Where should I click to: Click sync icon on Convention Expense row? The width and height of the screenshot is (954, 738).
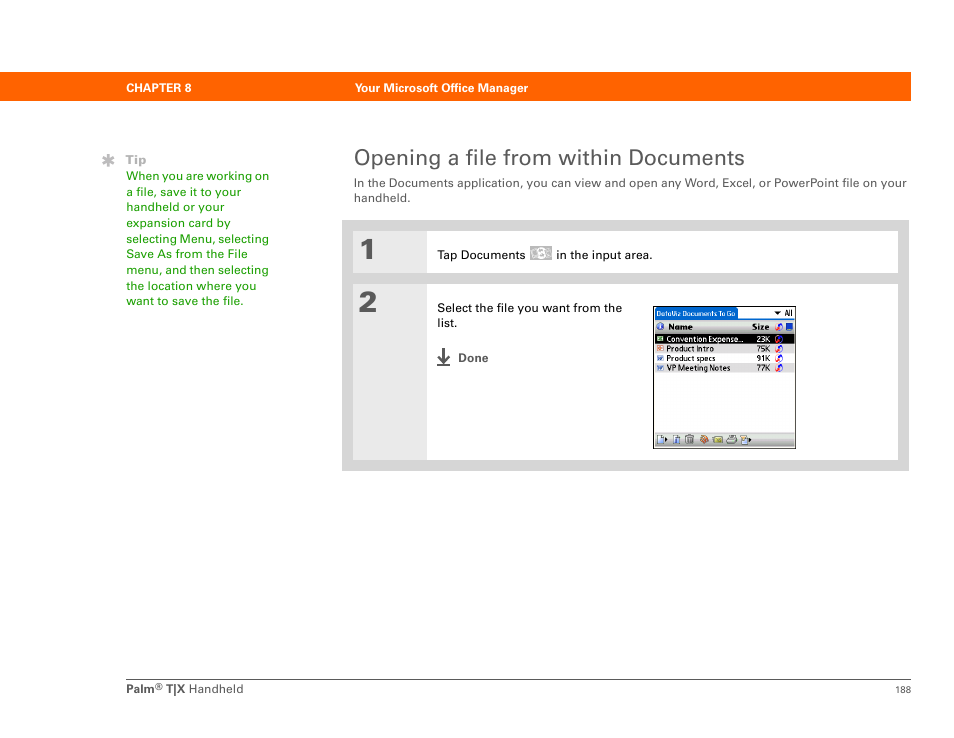tap(779, 339)
